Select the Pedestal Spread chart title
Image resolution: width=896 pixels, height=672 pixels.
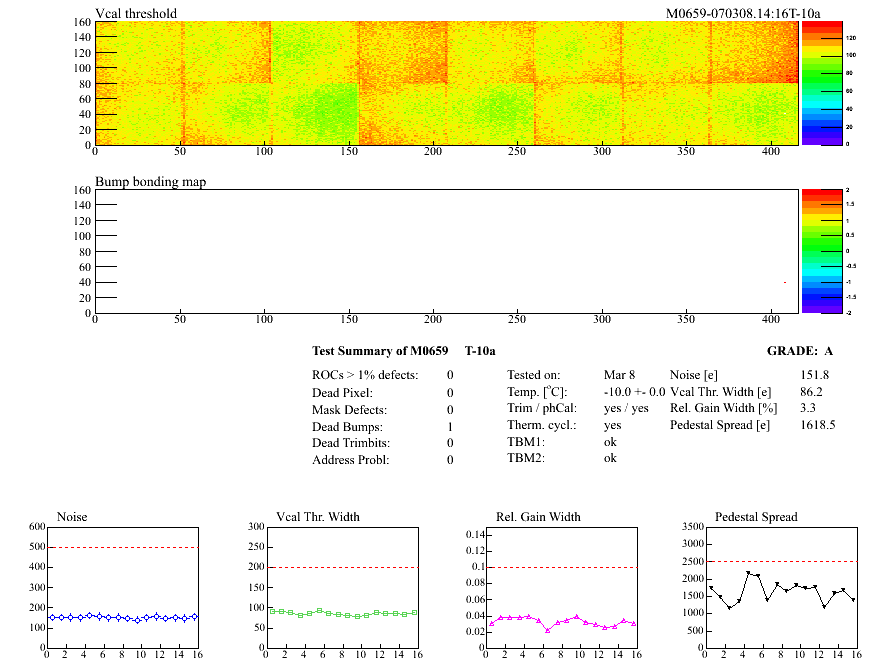pos(756,517)
